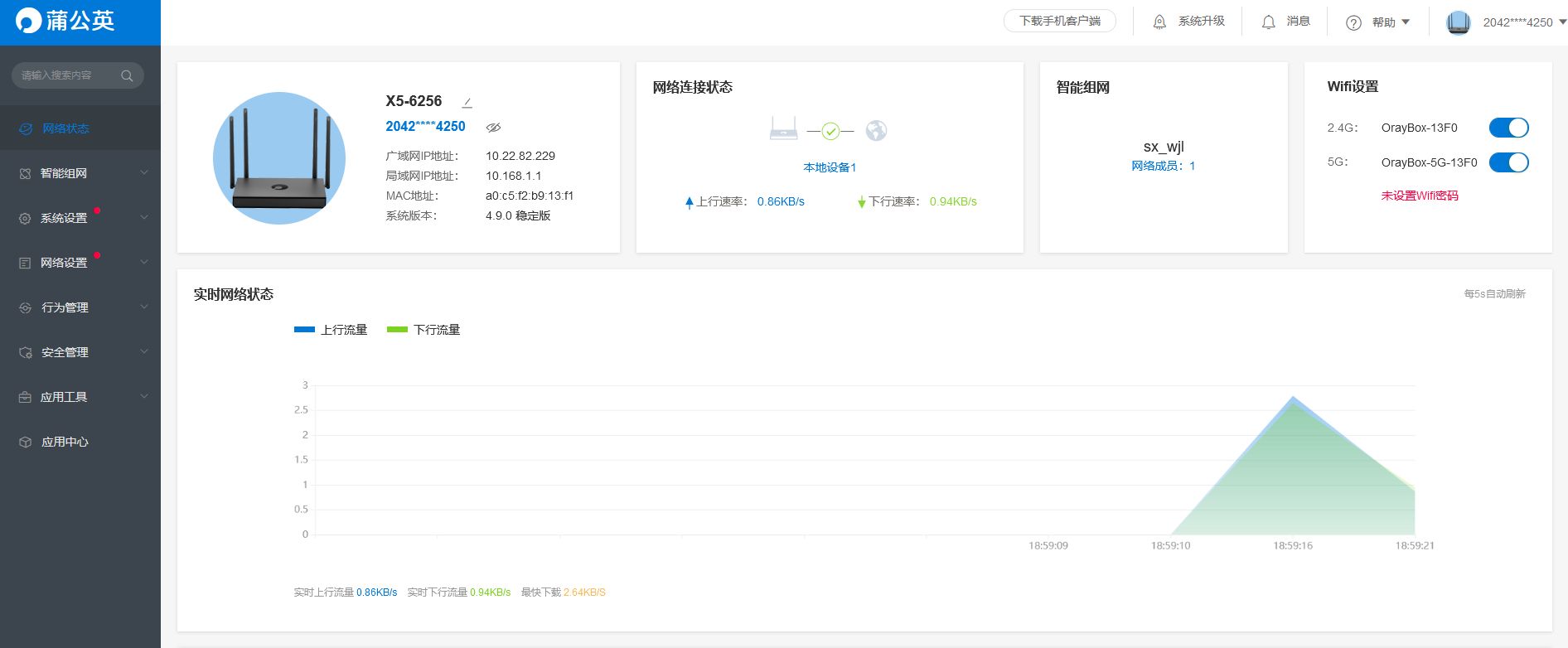This screenshot has height=648, width=1568.
Task: Click the globe internet icon
Action: point(876,130)
